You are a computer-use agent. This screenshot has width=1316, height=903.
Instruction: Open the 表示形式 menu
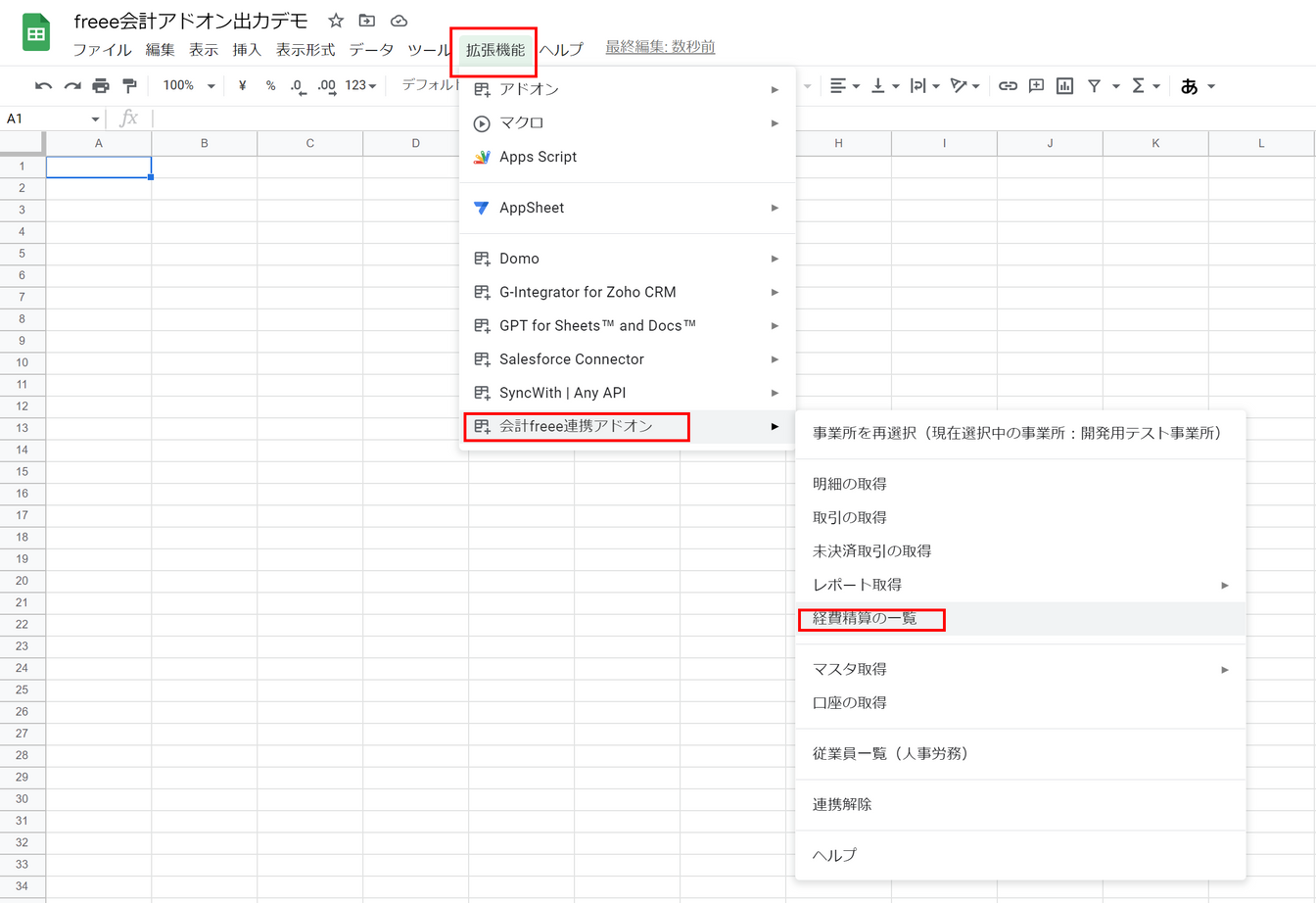point(305,50)
